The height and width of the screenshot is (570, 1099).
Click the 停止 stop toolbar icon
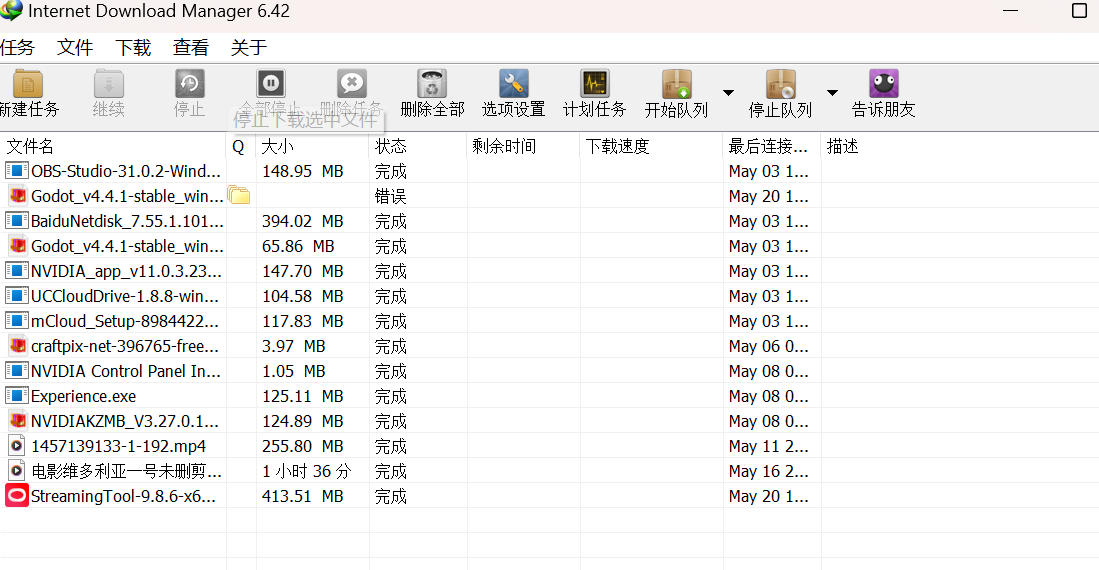coord(189,84)
